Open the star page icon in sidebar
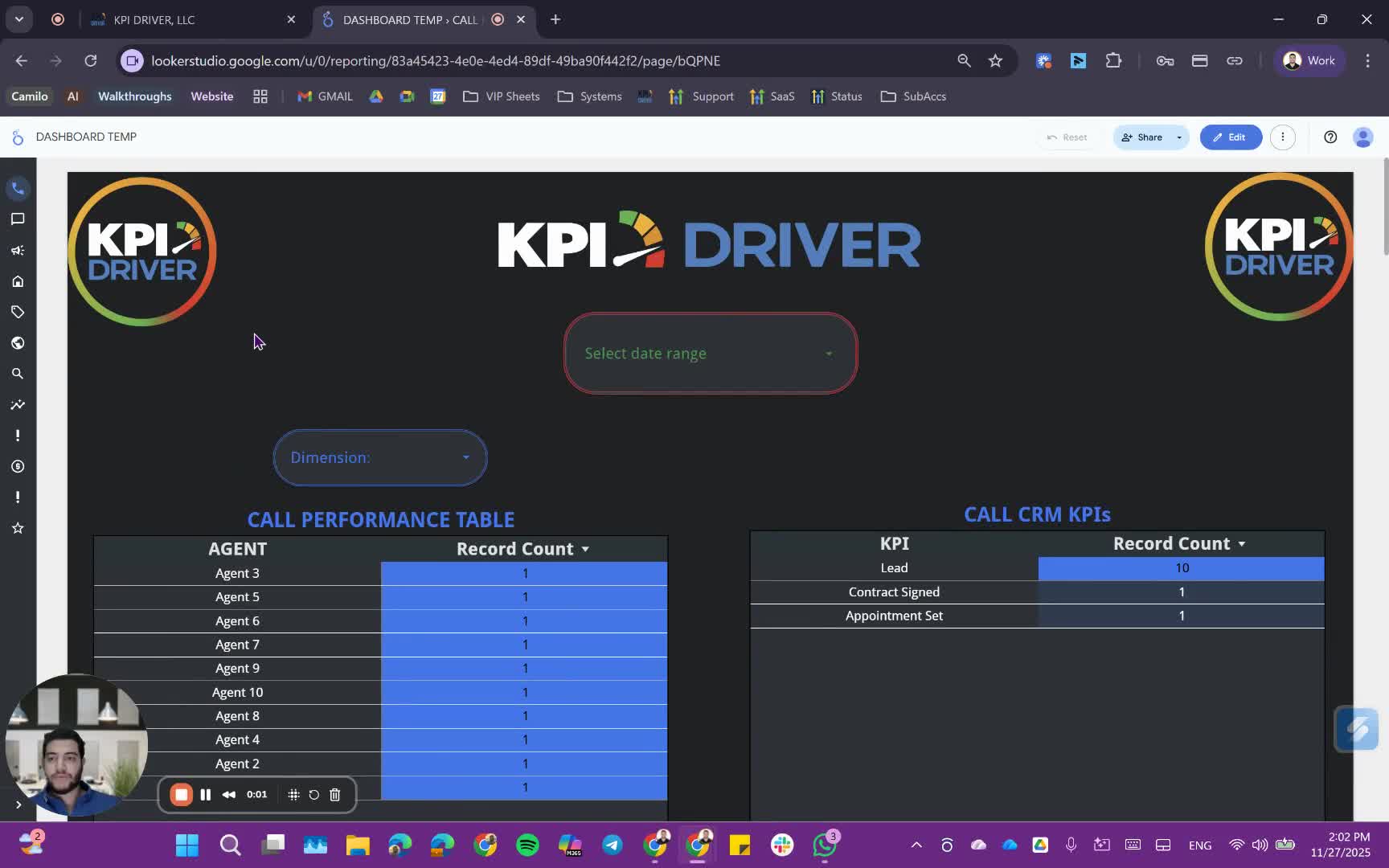The width and height of the screenshot is (1389, 868). click(x=18, y=528)
